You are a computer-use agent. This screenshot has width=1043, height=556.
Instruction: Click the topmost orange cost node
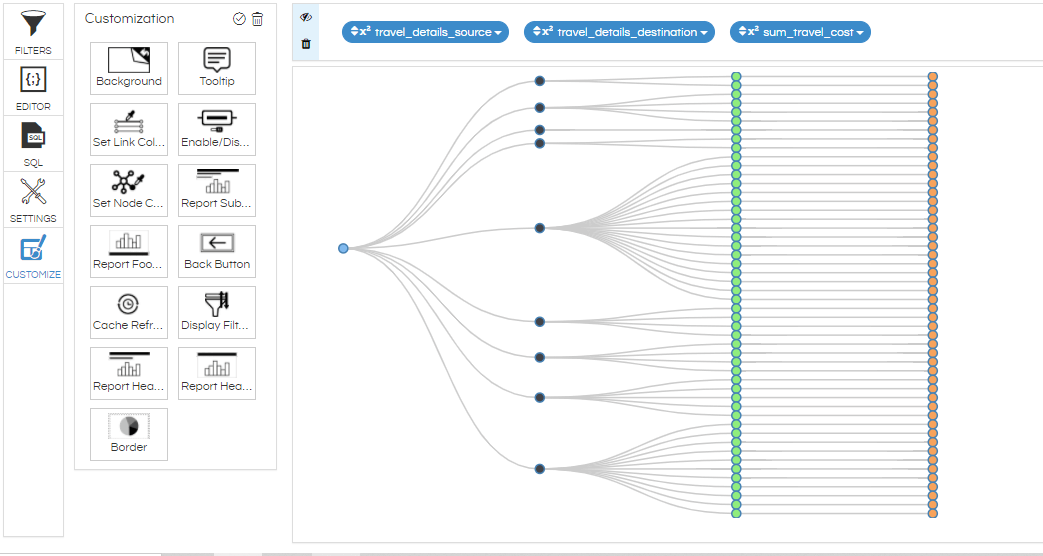click(x=933, y=77)
